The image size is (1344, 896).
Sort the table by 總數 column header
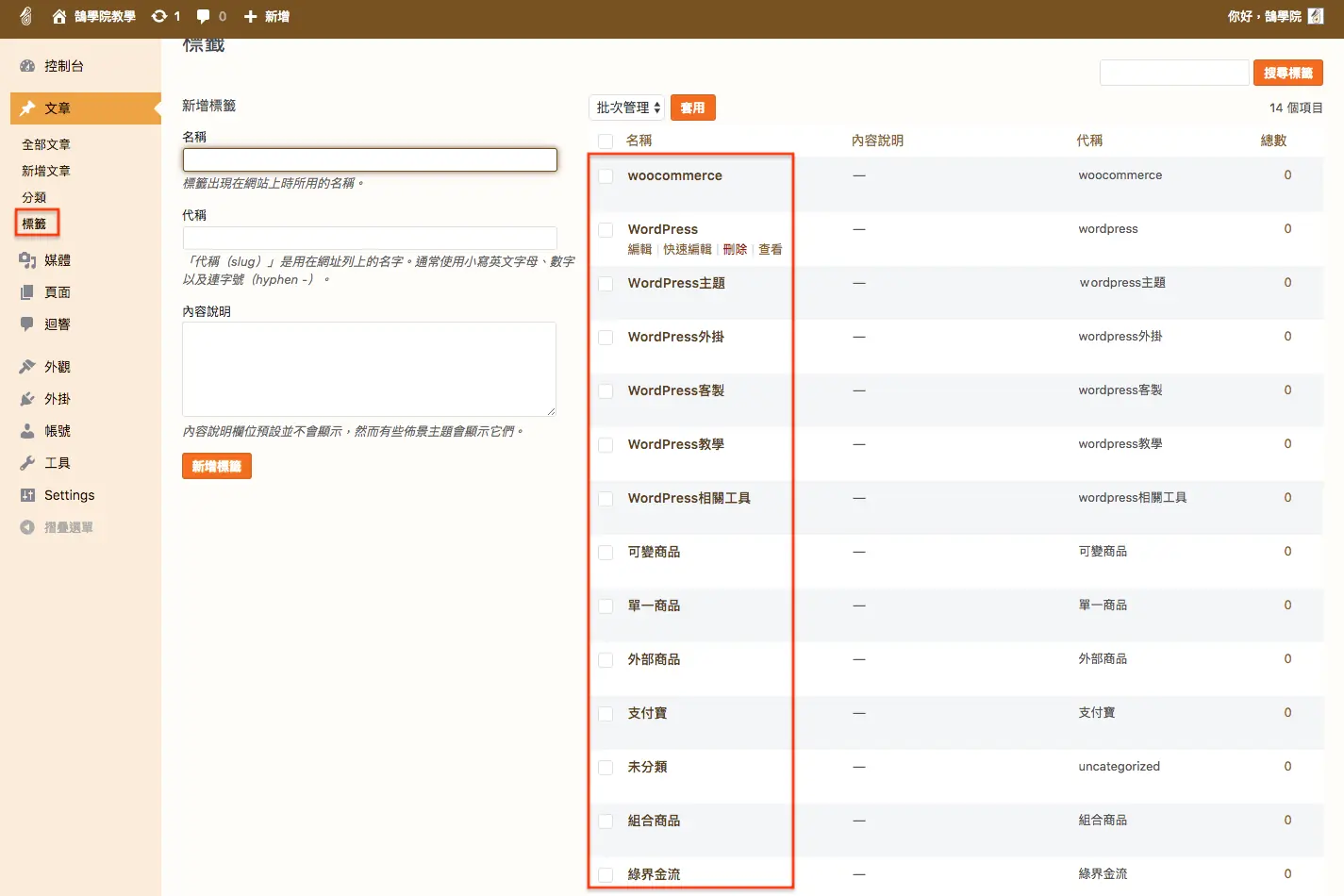[1273, 141]
